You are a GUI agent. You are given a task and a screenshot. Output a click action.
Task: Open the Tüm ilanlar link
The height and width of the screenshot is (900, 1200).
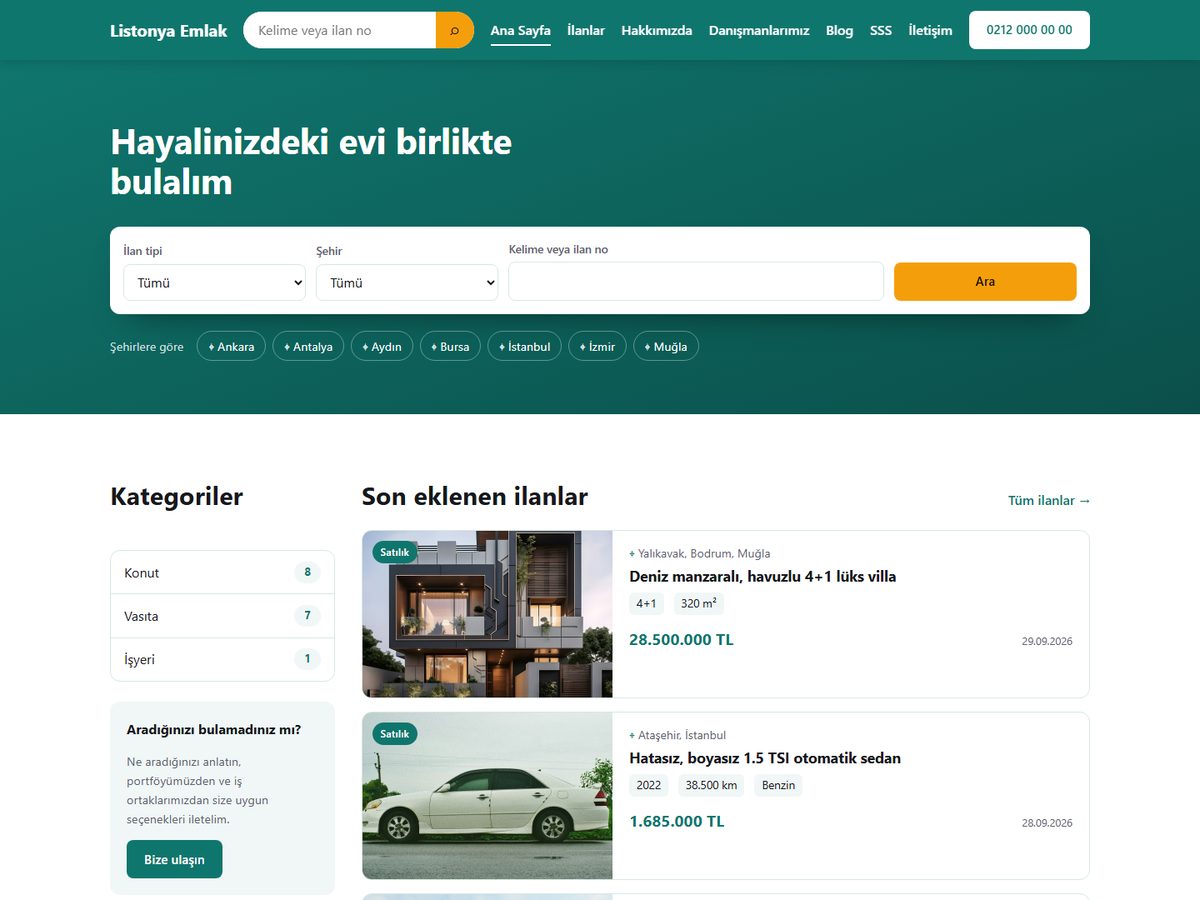pyautogui.click(x=1049, y=500)
